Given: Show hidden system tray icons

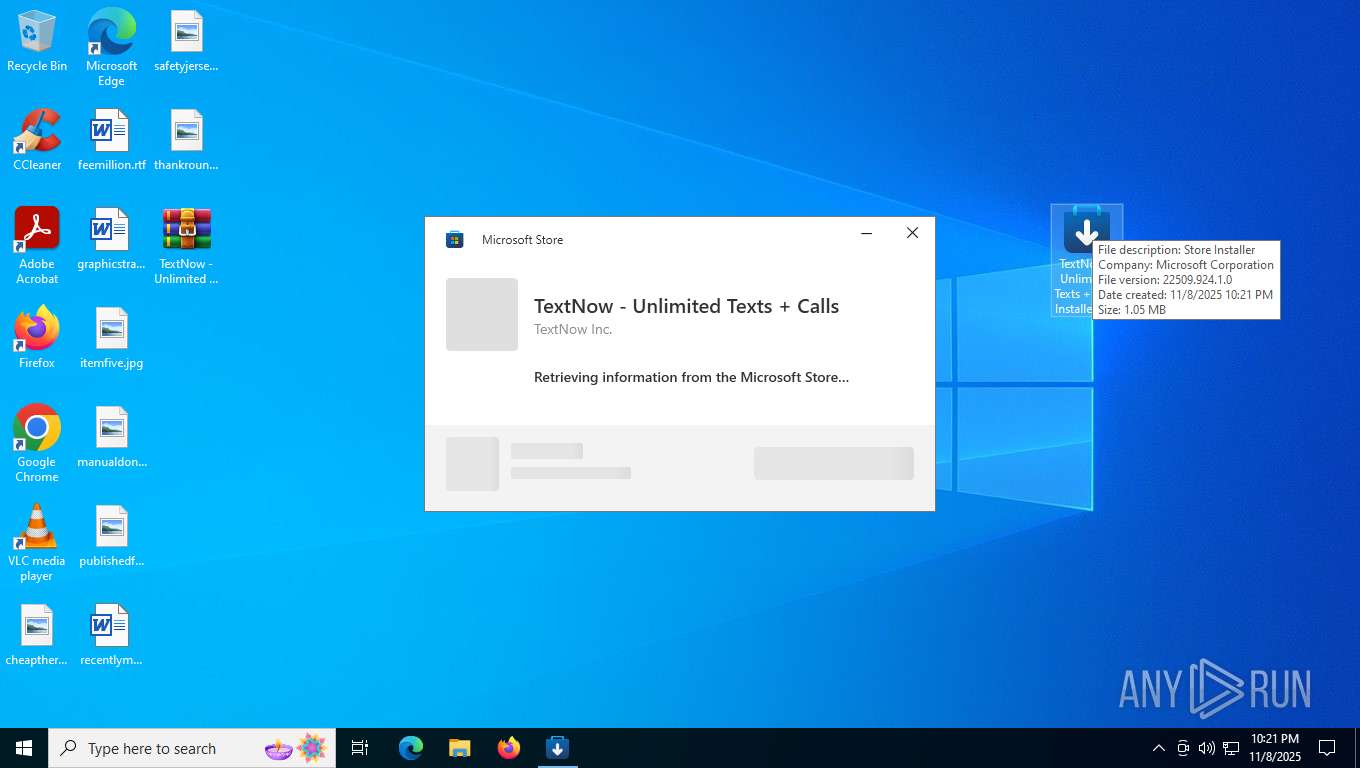Looking at the screenshot, I should [x=1159, y=748].
